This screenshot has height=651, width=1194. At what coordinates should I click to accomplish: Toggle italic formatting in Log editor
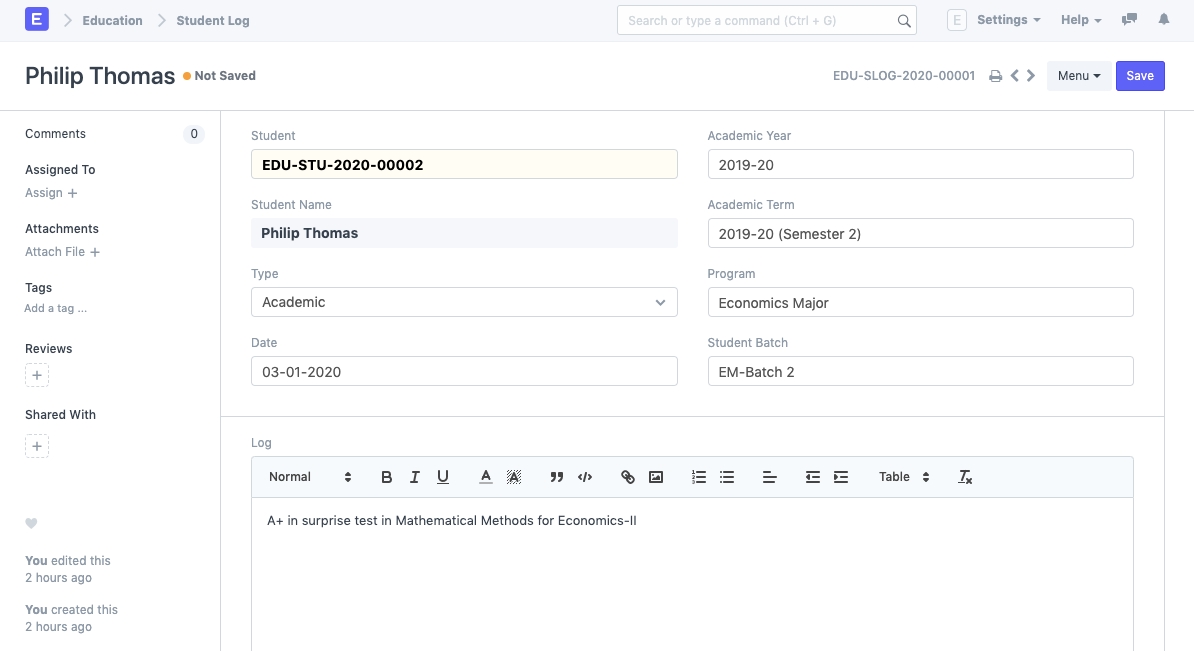pos(415,477)
